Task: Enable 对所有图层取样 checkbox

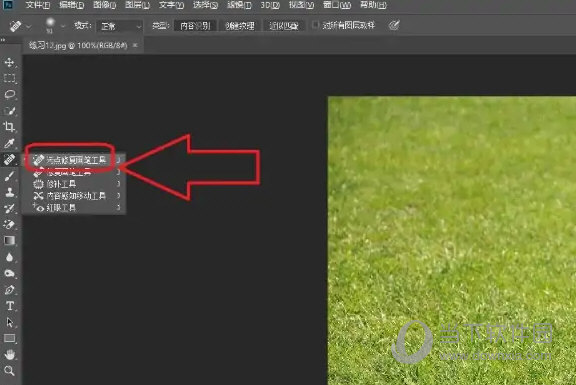Action: pyautogui.click(x=315, y=25)
